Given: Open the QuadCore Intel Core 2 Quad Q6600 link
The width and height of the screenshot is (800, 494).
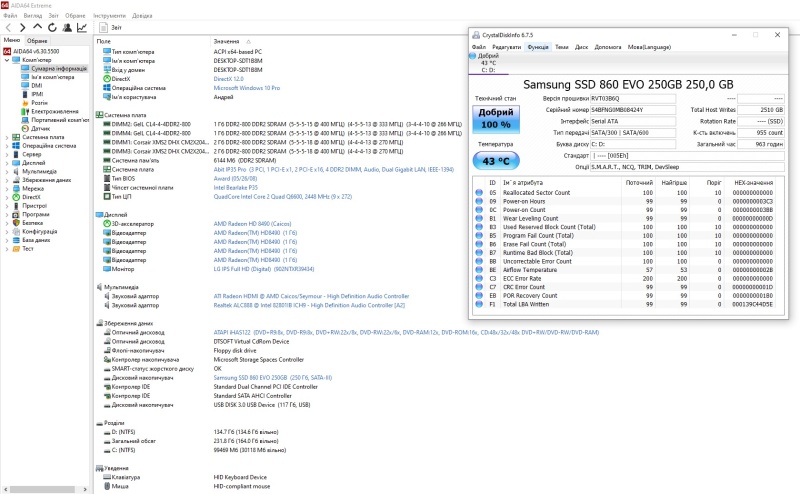Looking at the screenshot, I should (x=283, y=196).
